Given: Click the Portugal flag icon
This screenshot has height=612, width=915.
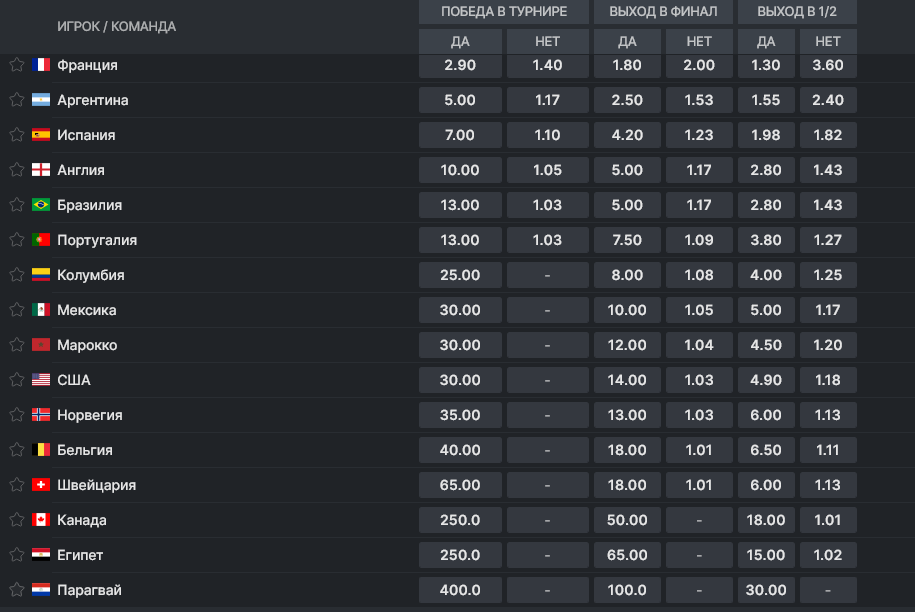Looking at the screenshot, I should 41,240.
